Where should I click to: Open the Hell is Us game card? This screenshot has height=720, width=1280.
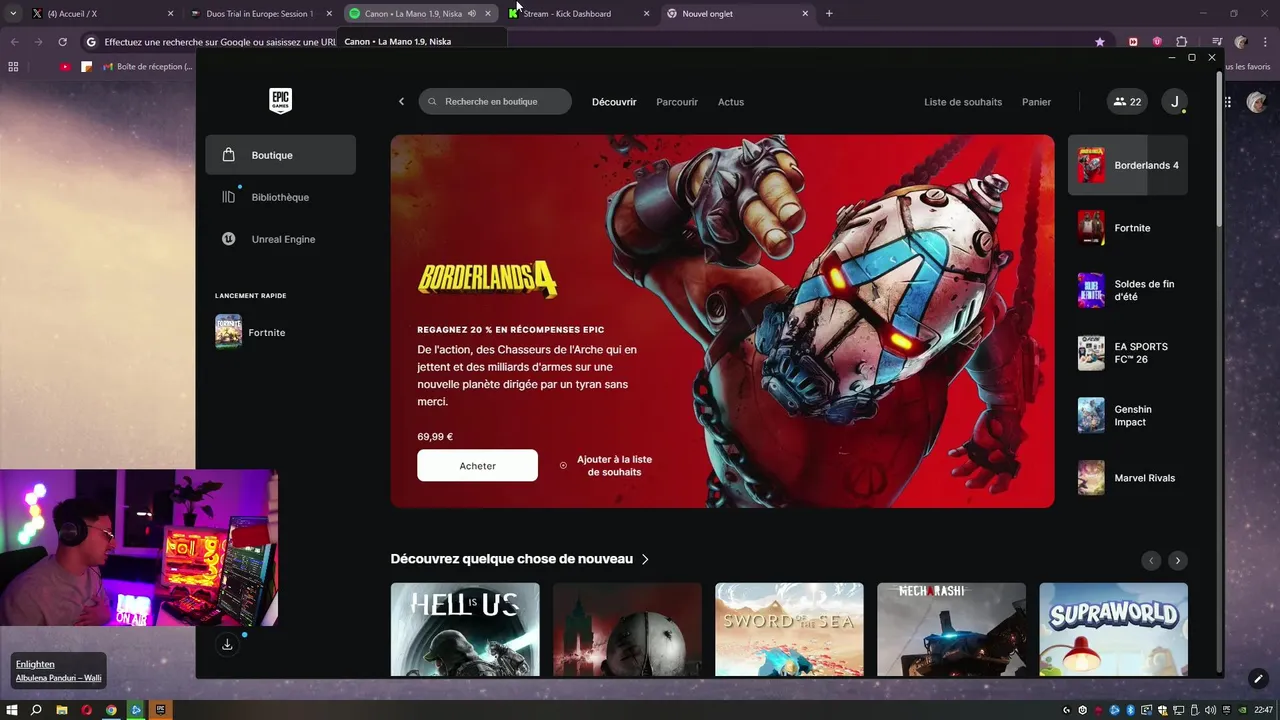465,630
